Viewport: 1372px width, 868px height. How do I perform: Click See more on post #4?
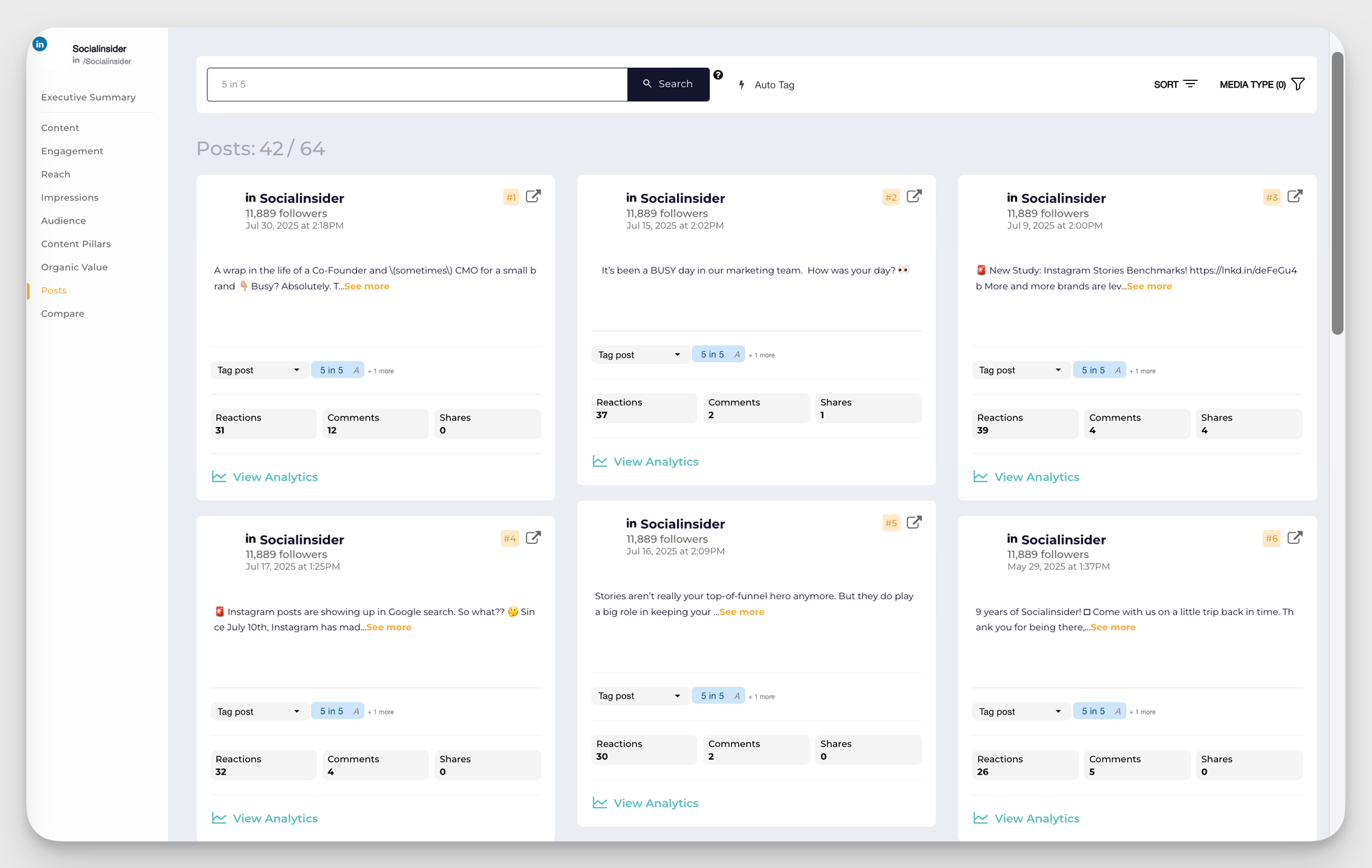(x=389, y=627)
